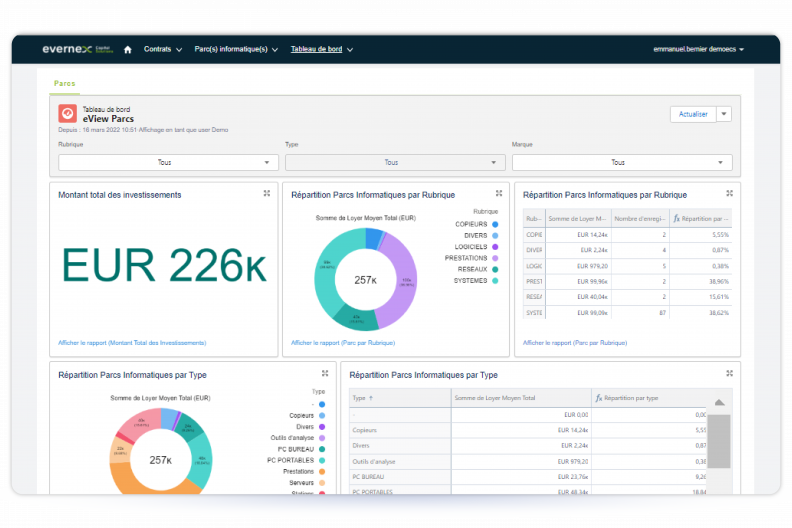Click the 15,61% cell in Rubrique table
The image size is (792, 528).
pos(701,297)
